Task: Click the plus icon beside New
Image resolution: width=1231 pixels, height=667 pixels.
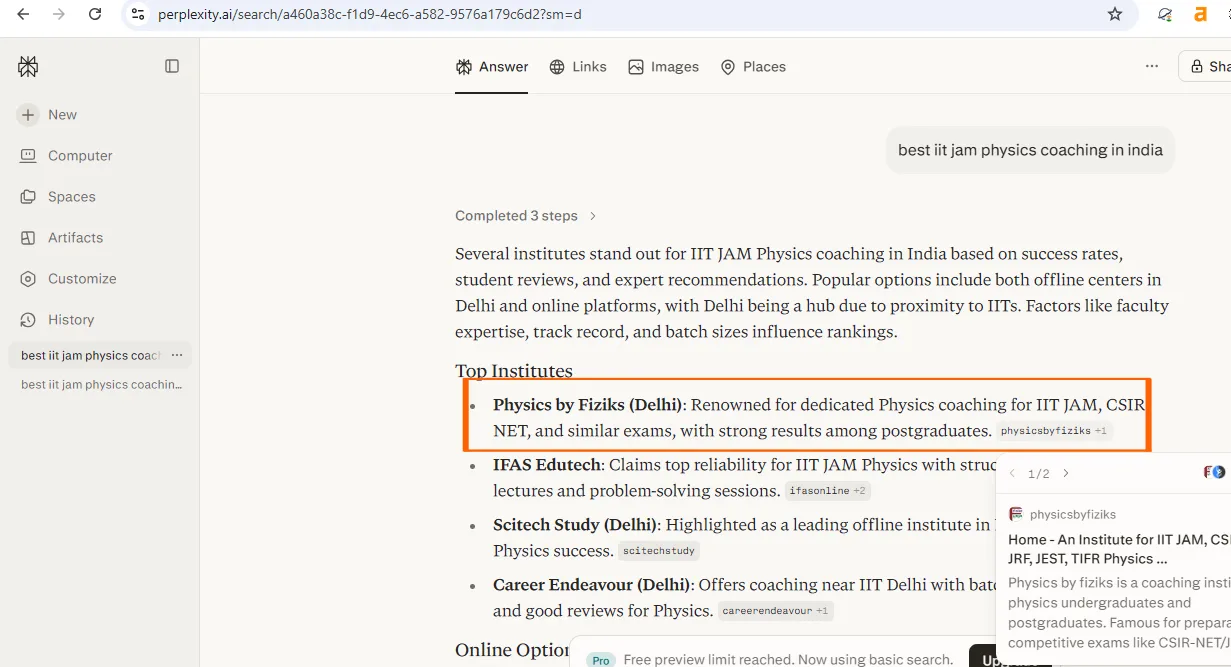Action: coord(28,115)
